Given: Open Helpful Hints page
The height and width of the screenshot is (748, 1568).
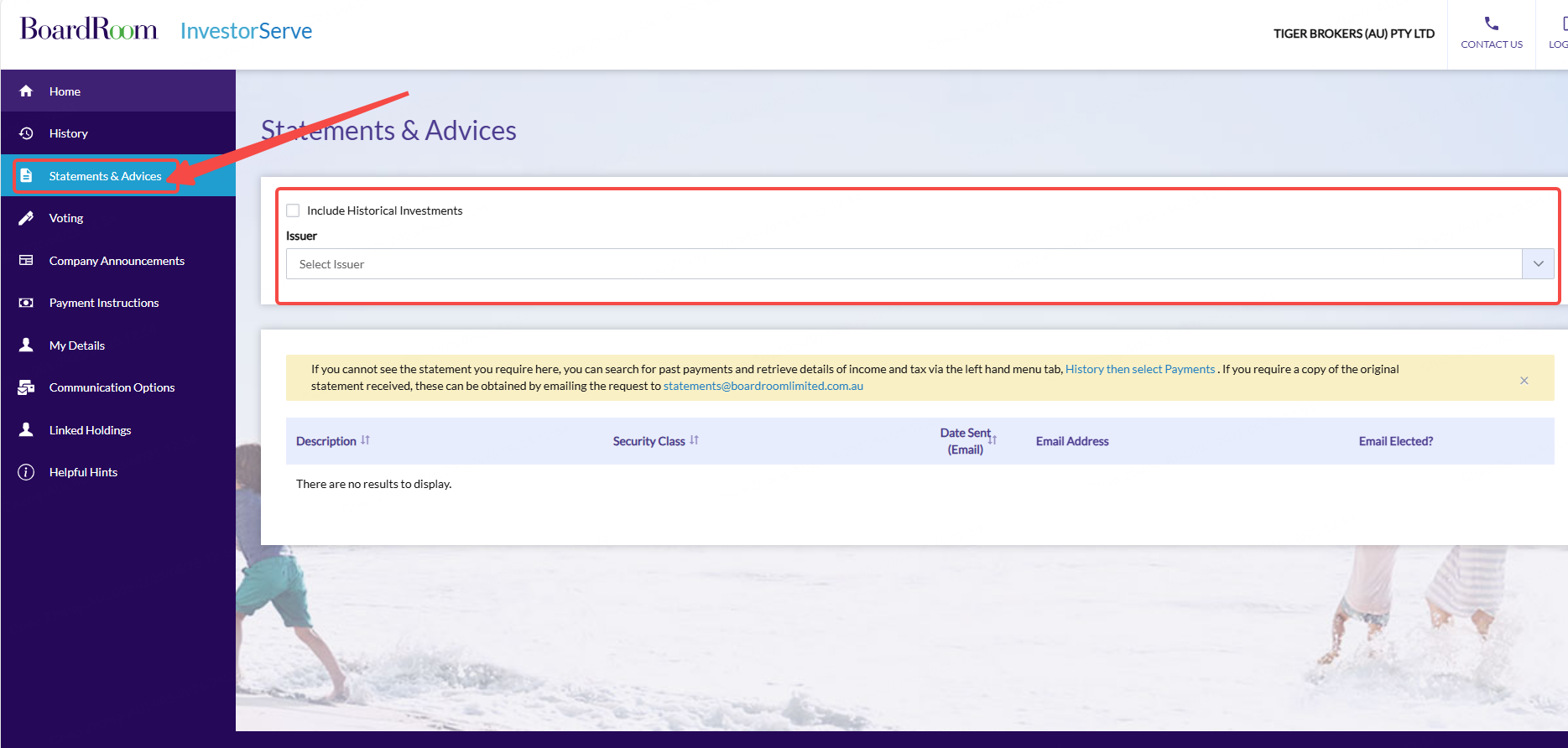Looking at the screenshot, I should click(x=118, y=472).
